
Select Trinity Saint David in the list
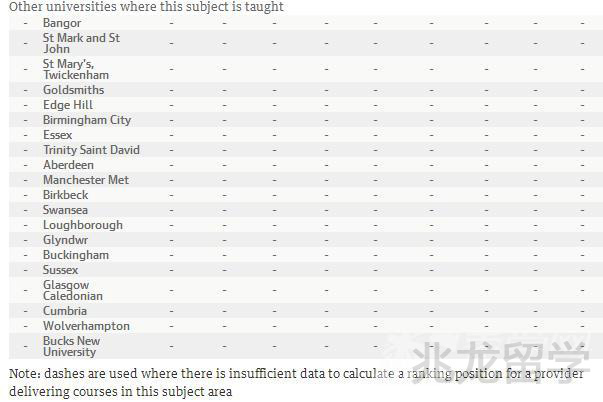coord(91,150)
